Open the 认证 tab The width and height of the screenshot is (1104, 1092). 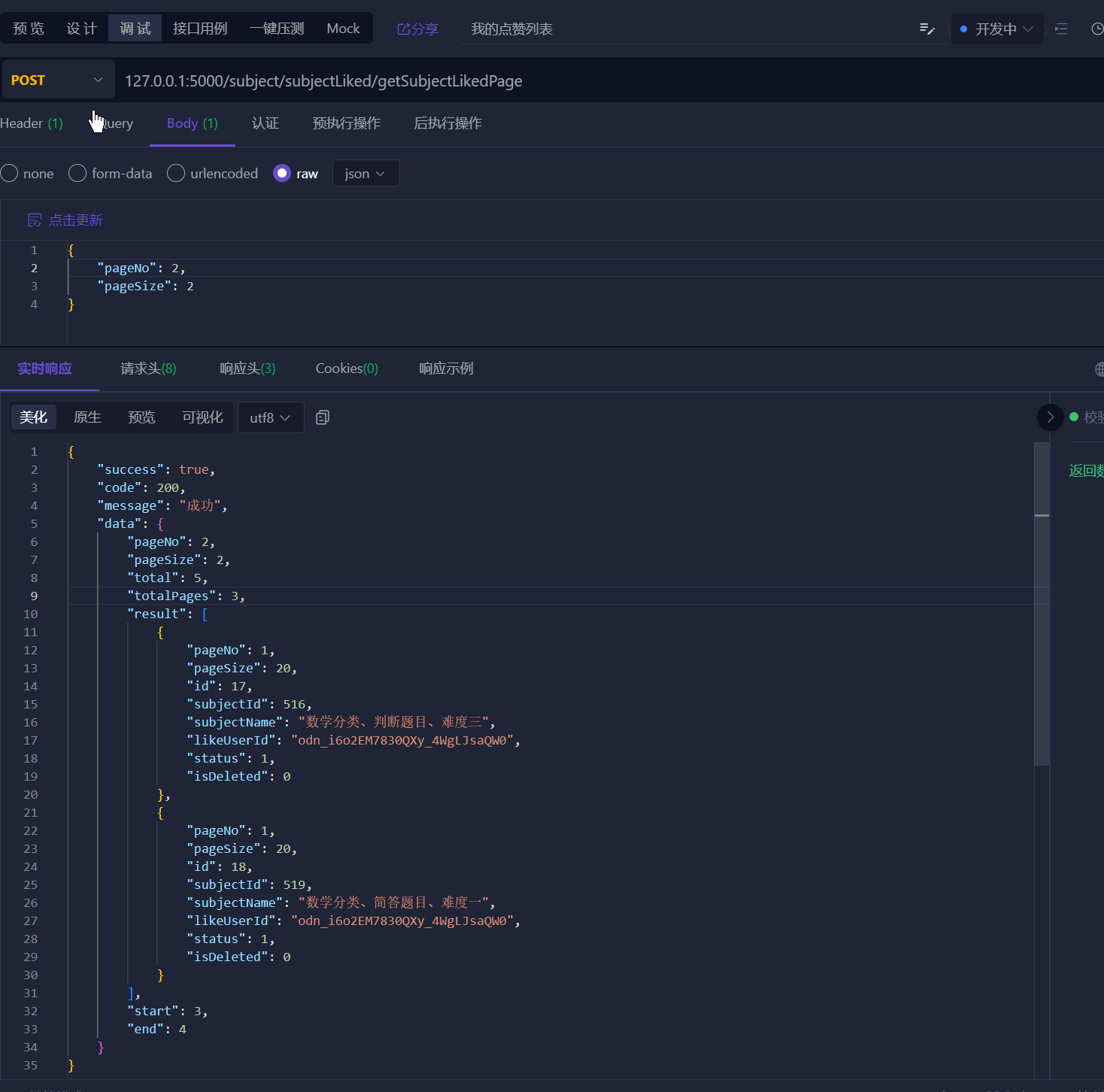[265, 123]
